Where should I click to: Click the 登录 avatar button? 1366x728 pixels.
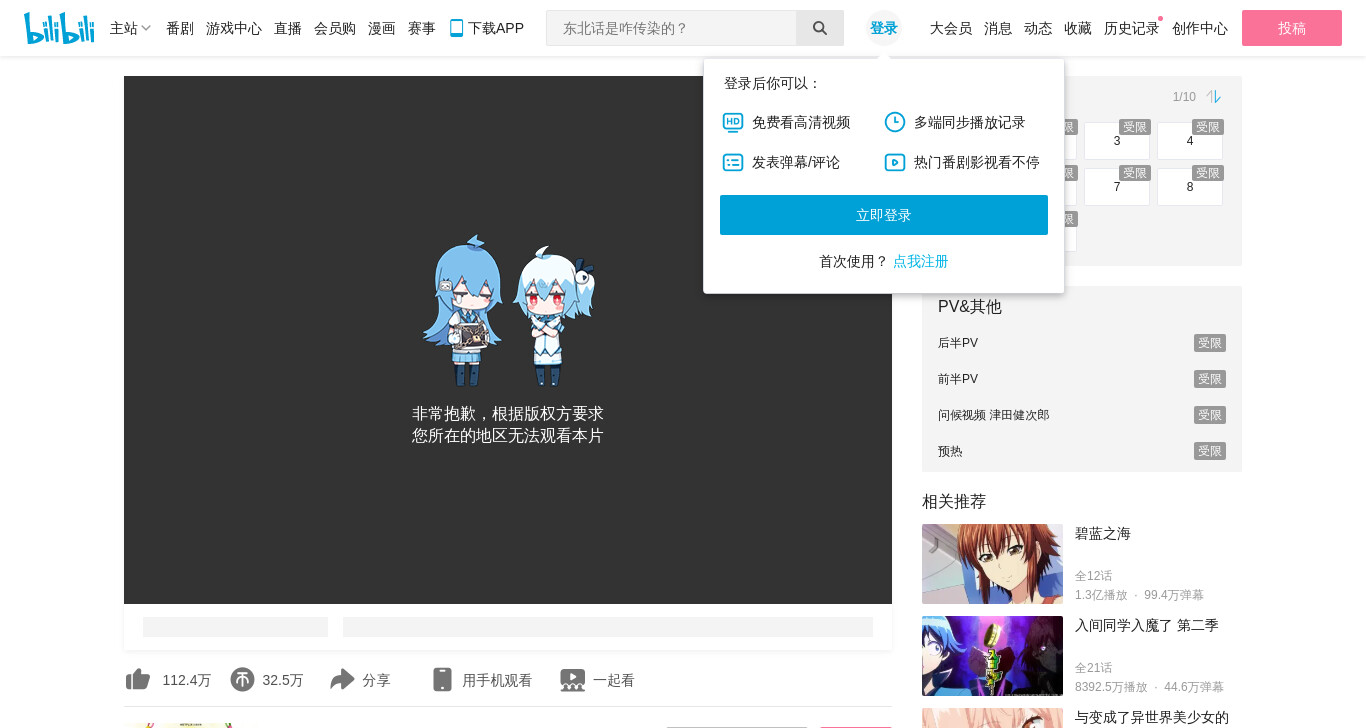click(884, 28)
